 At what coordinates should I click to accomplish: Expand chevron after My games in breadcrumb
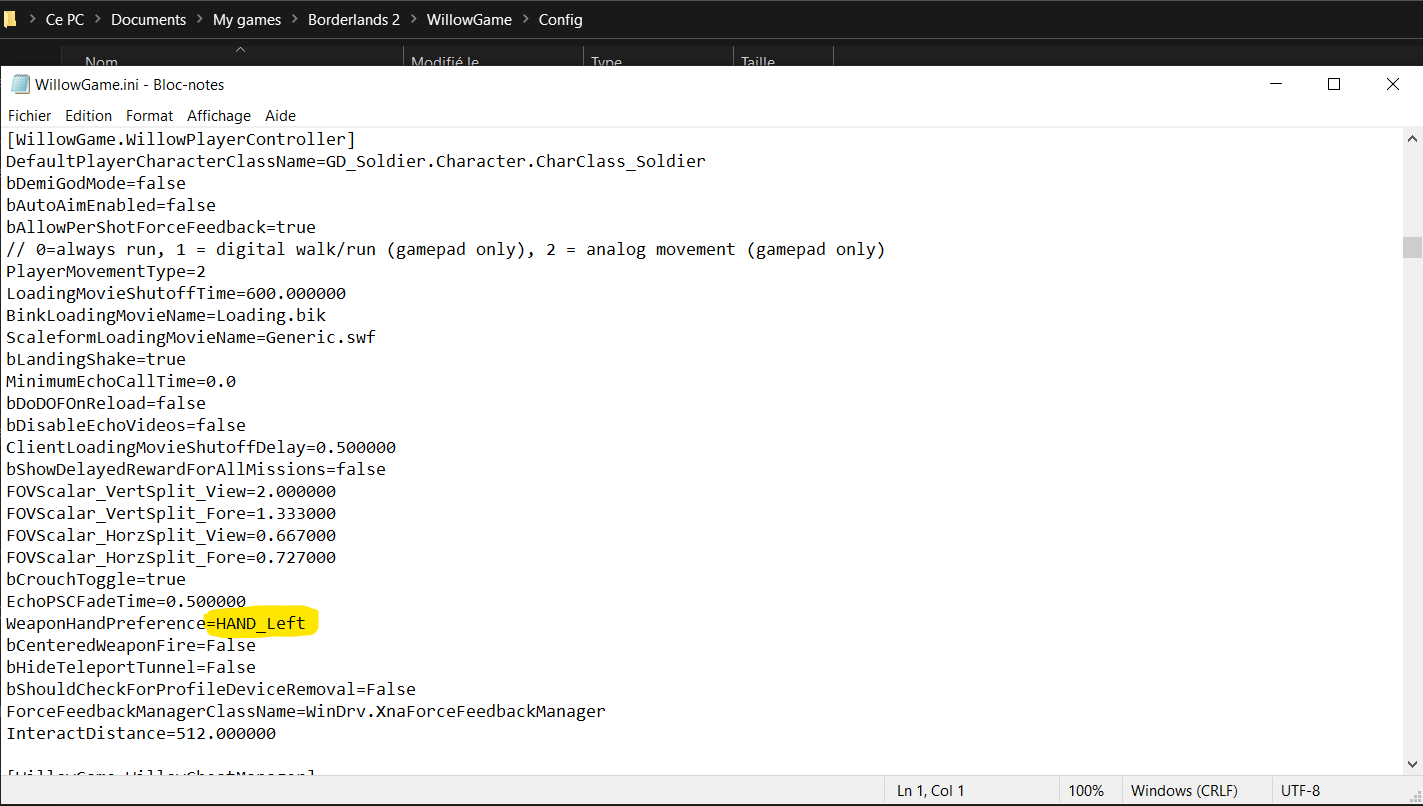(x=295, y=20)
